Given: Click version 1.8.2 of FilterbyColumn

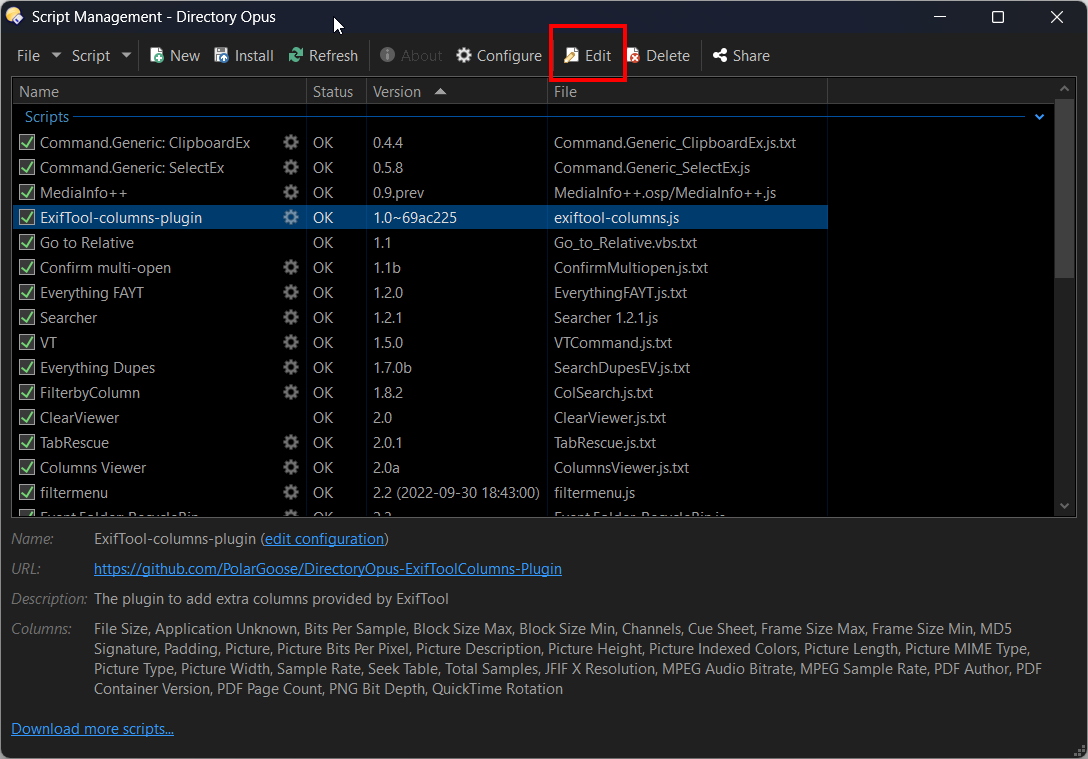Looking at the screenshot, I should tap(388, 392).
